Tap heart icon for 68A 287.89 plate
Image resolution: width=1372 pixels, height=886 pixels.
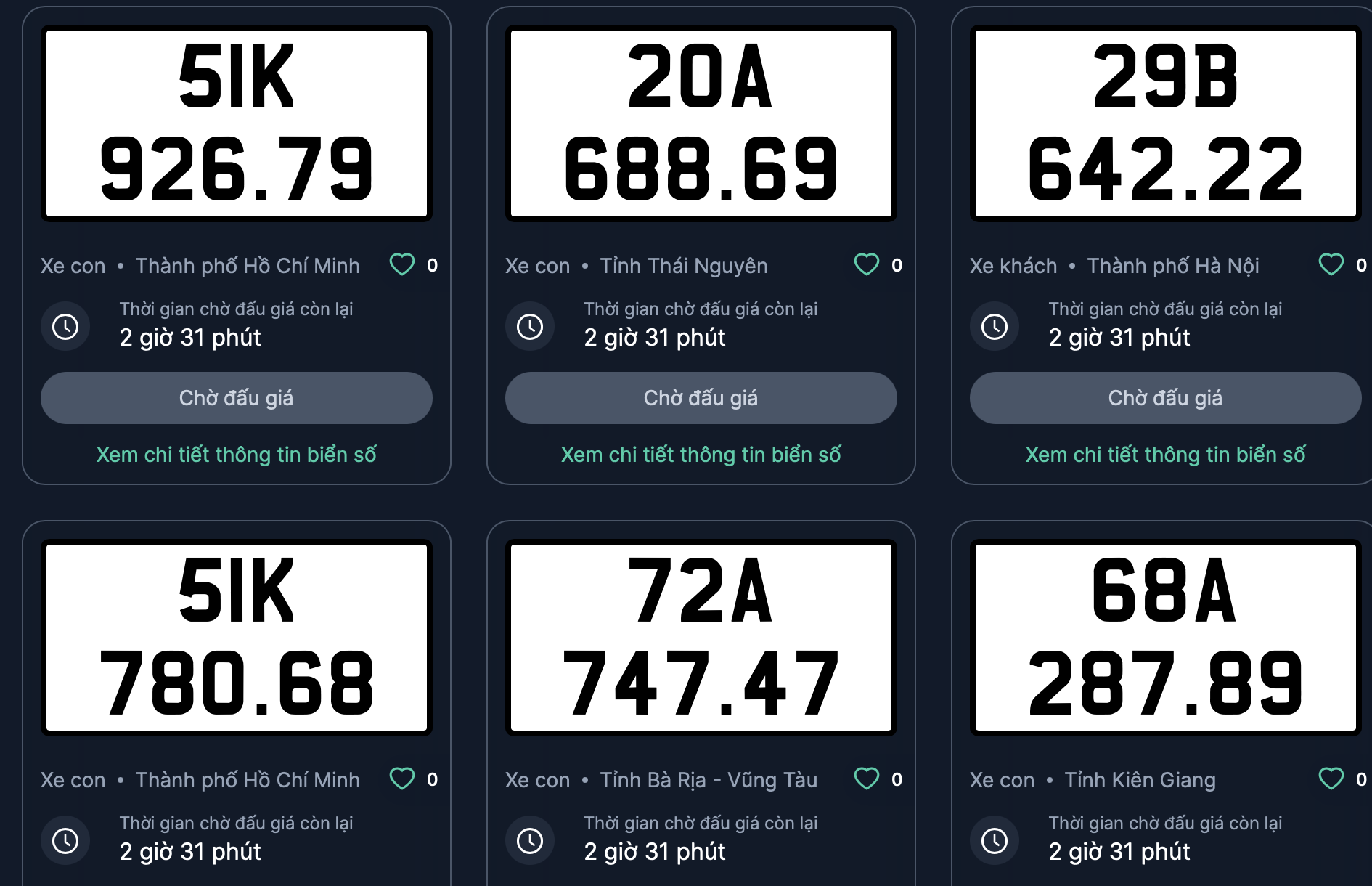click(x=1331, y=779)
